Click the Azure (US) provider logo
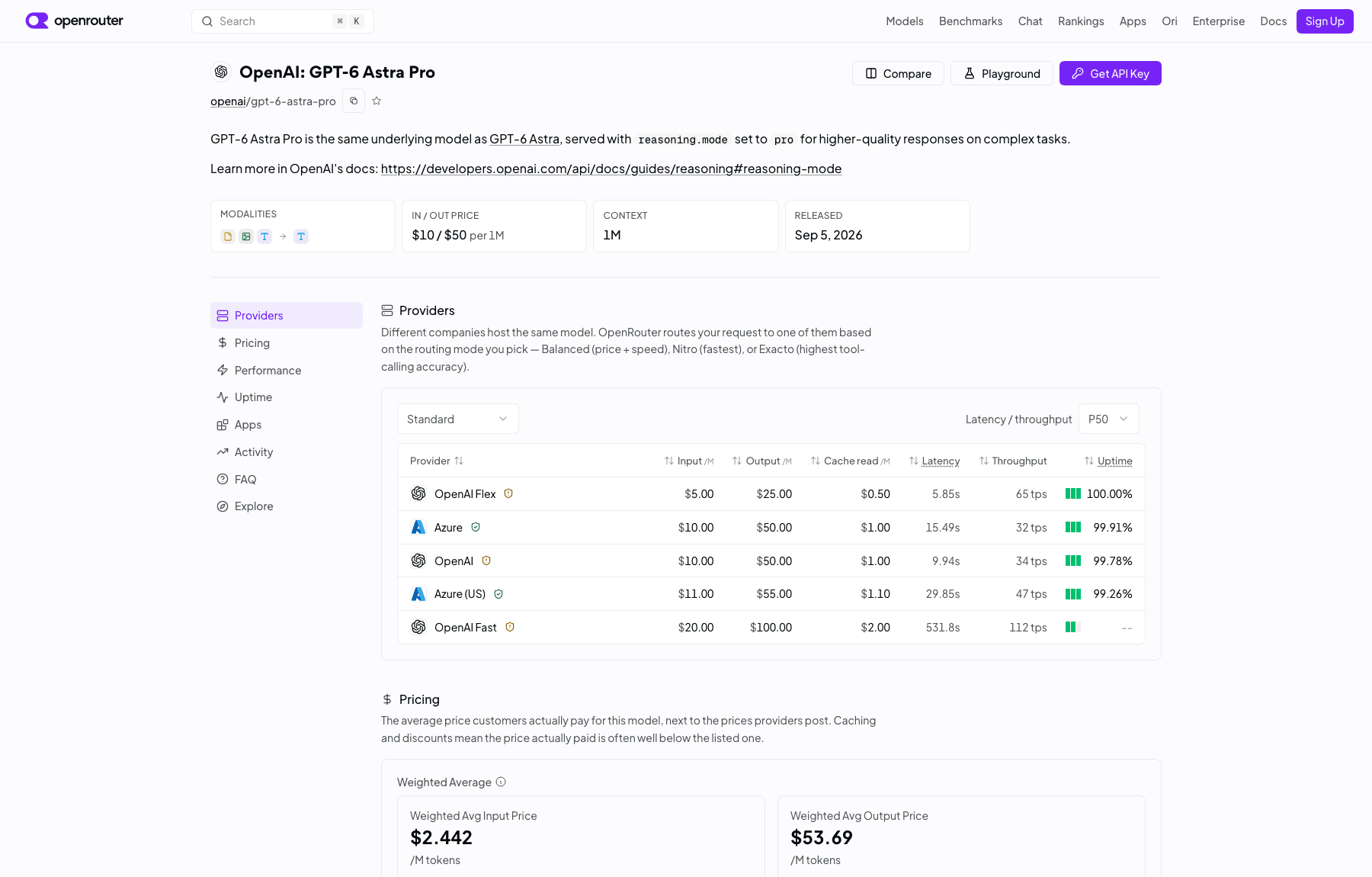 (418, 593)
